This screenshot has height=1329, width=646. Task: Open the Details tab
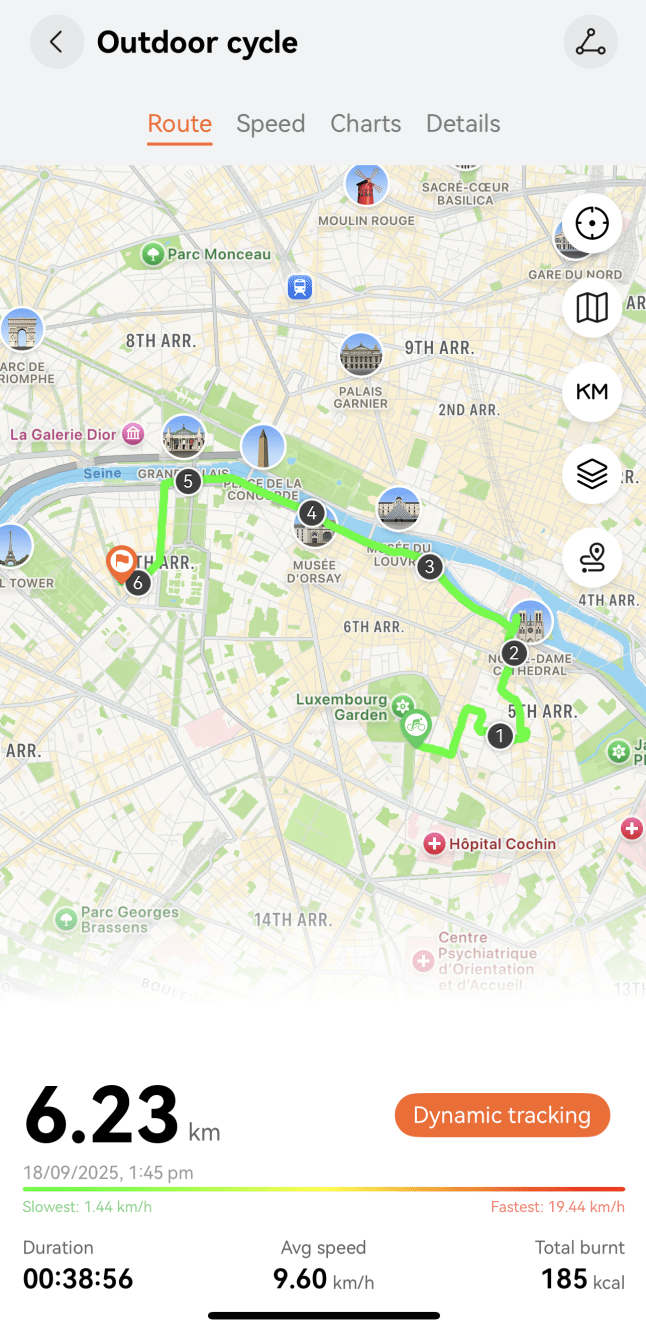point(463,124)
